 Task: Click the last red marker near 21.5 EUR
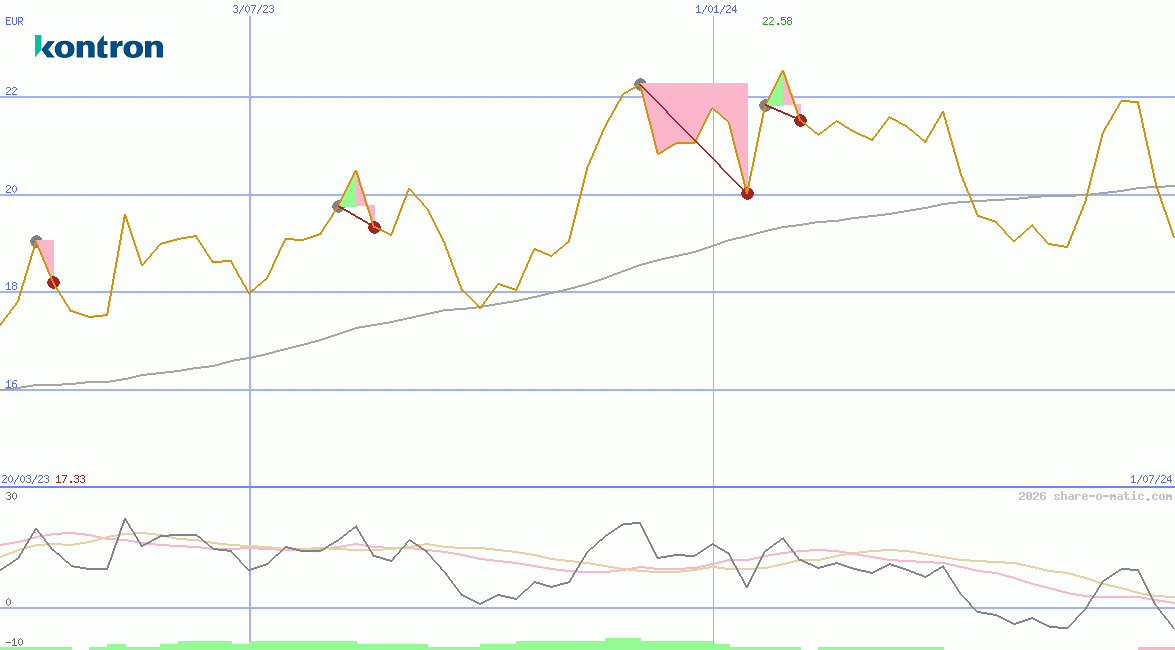click(x=800, y=120)
